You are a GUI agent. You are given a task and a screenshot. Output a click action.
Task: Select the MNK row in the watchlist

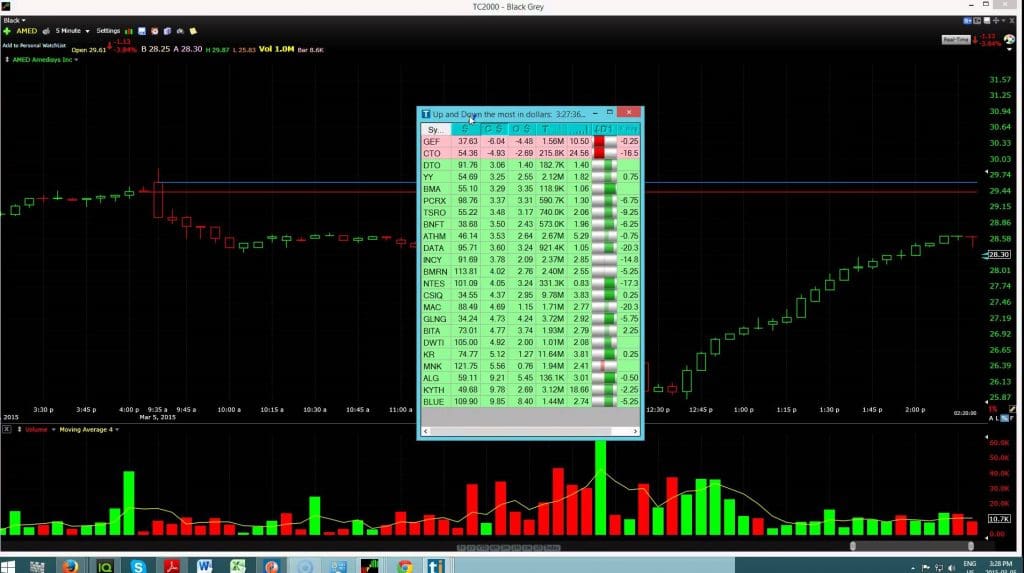coord(530,366)
